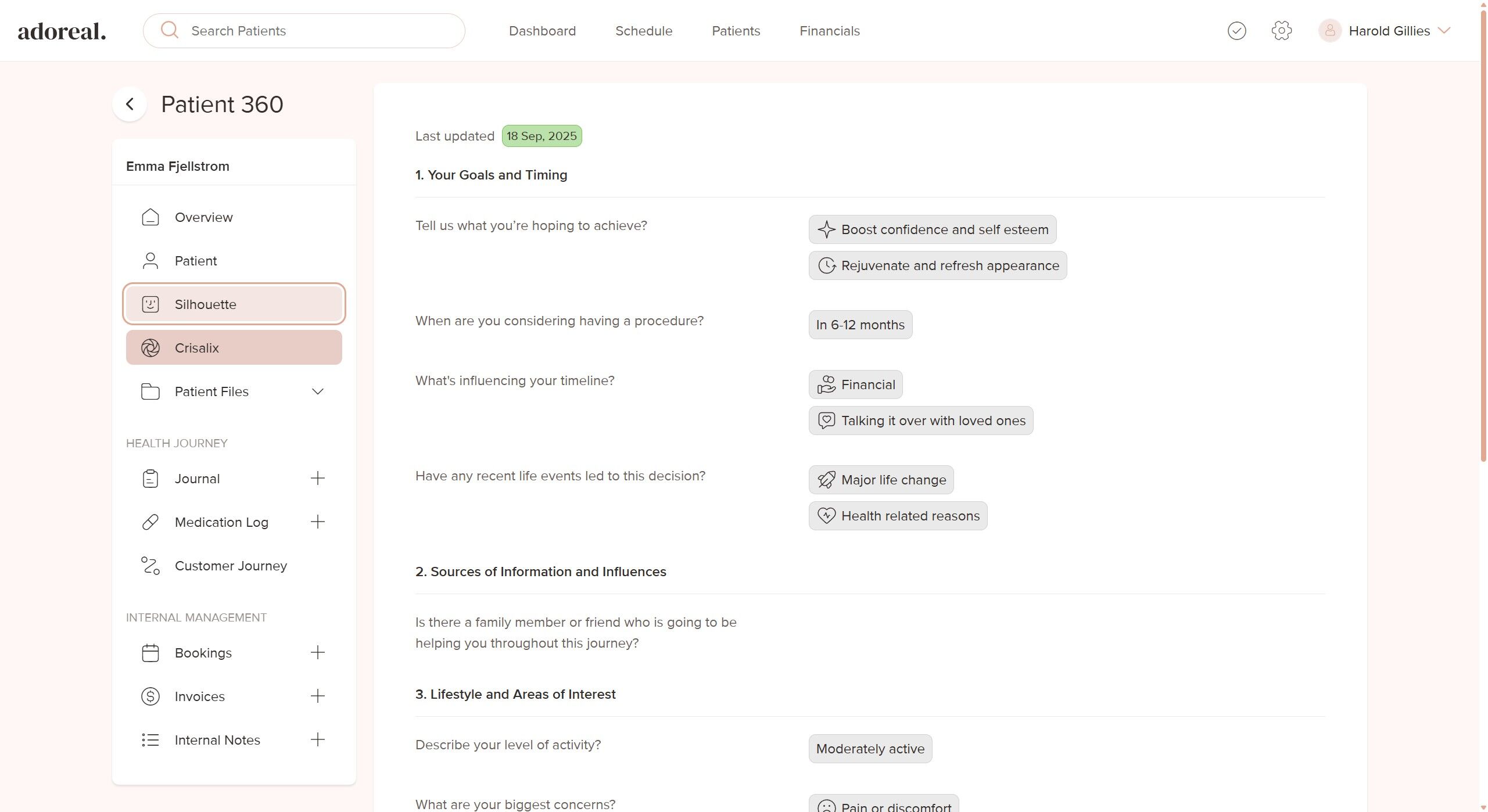The height and width of the screenshot is (812, 1488).
Task: Open the Financials menu
Action: [x=829, y=31]
